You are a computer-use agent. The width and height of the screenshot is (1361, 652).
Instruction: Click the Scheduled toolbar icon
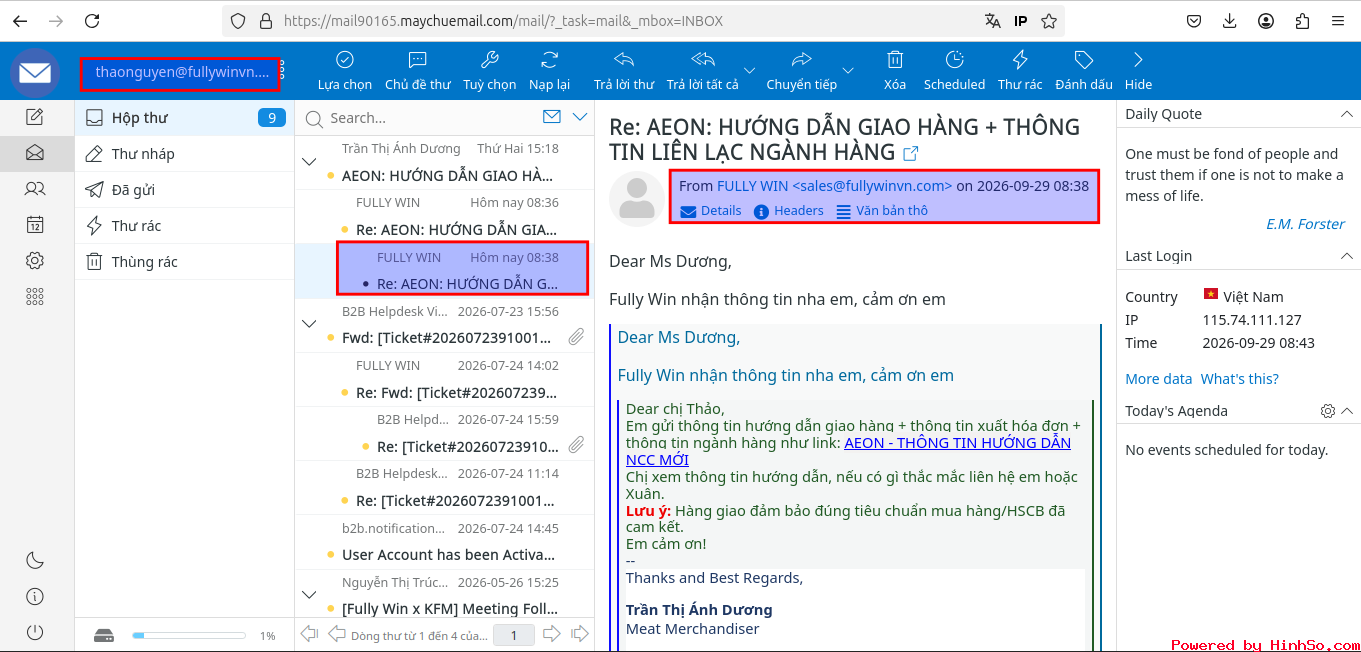coord(954,71)
